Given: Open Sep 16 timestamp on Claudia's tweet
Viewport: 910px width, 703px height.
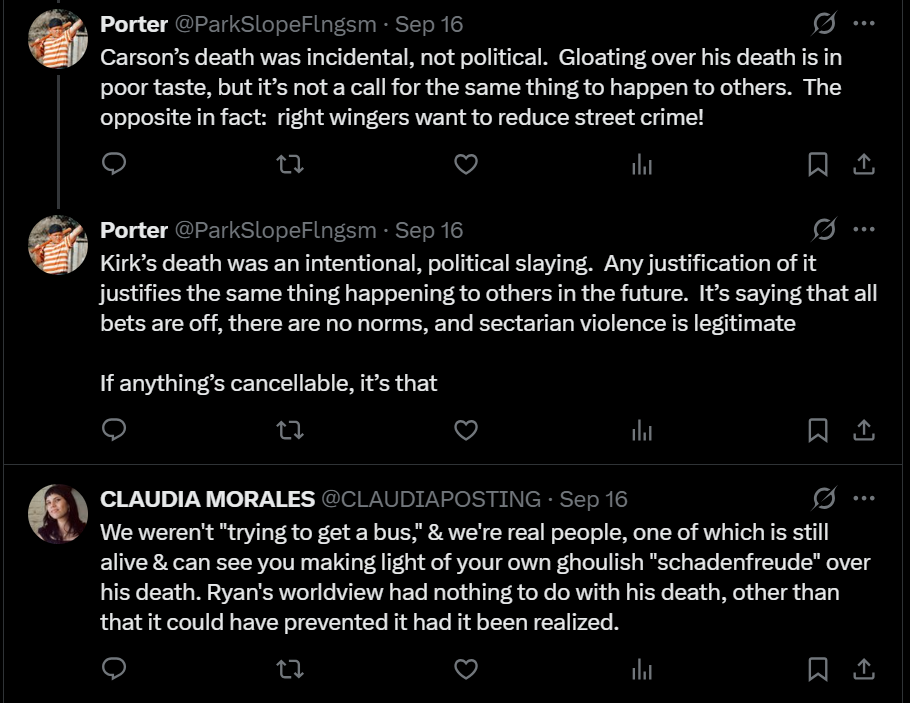Looking at the screenshot, I should click(593, 498).
